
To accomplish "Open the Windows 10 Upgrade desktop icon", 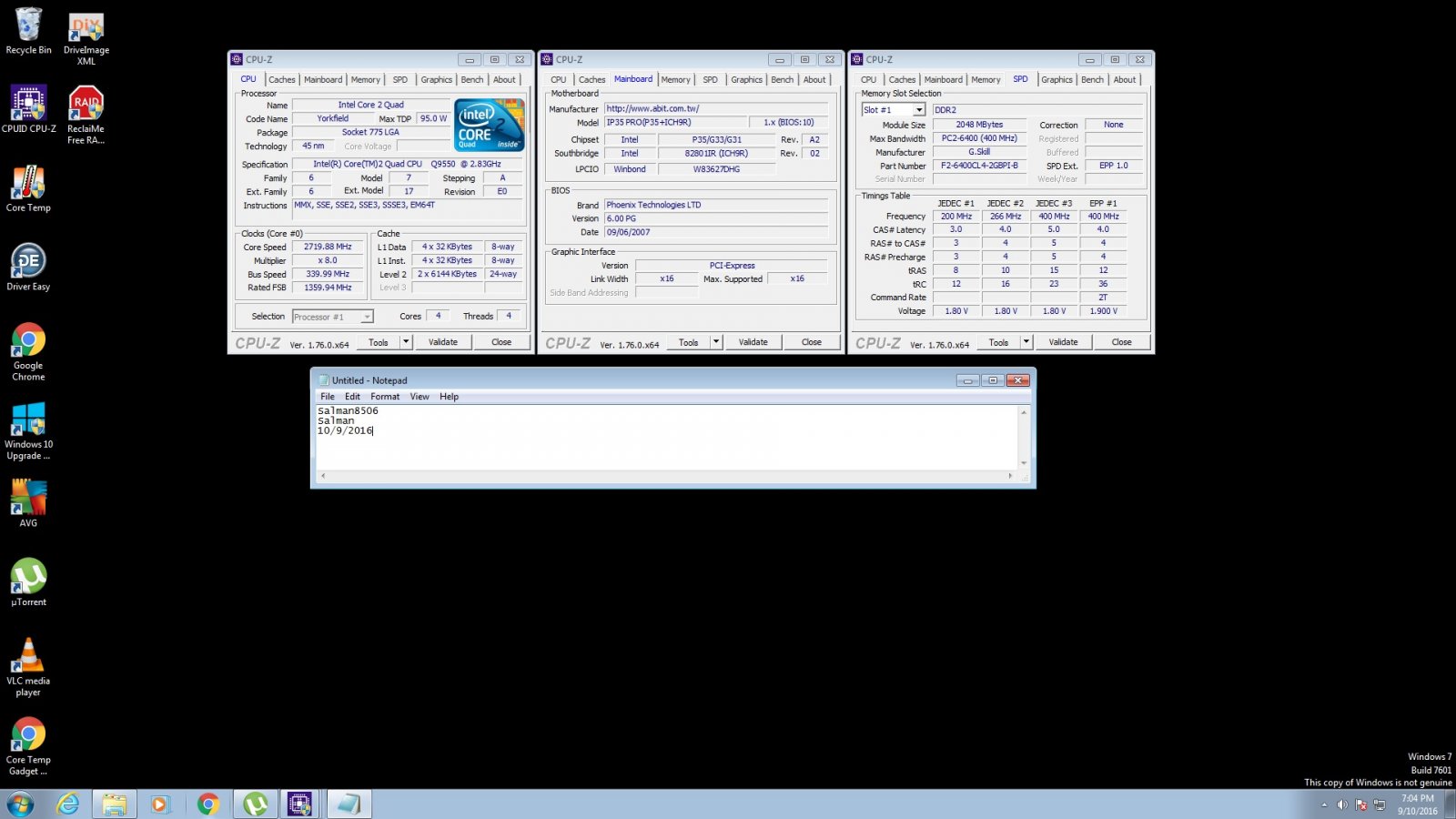I will [x=28, y=430].
